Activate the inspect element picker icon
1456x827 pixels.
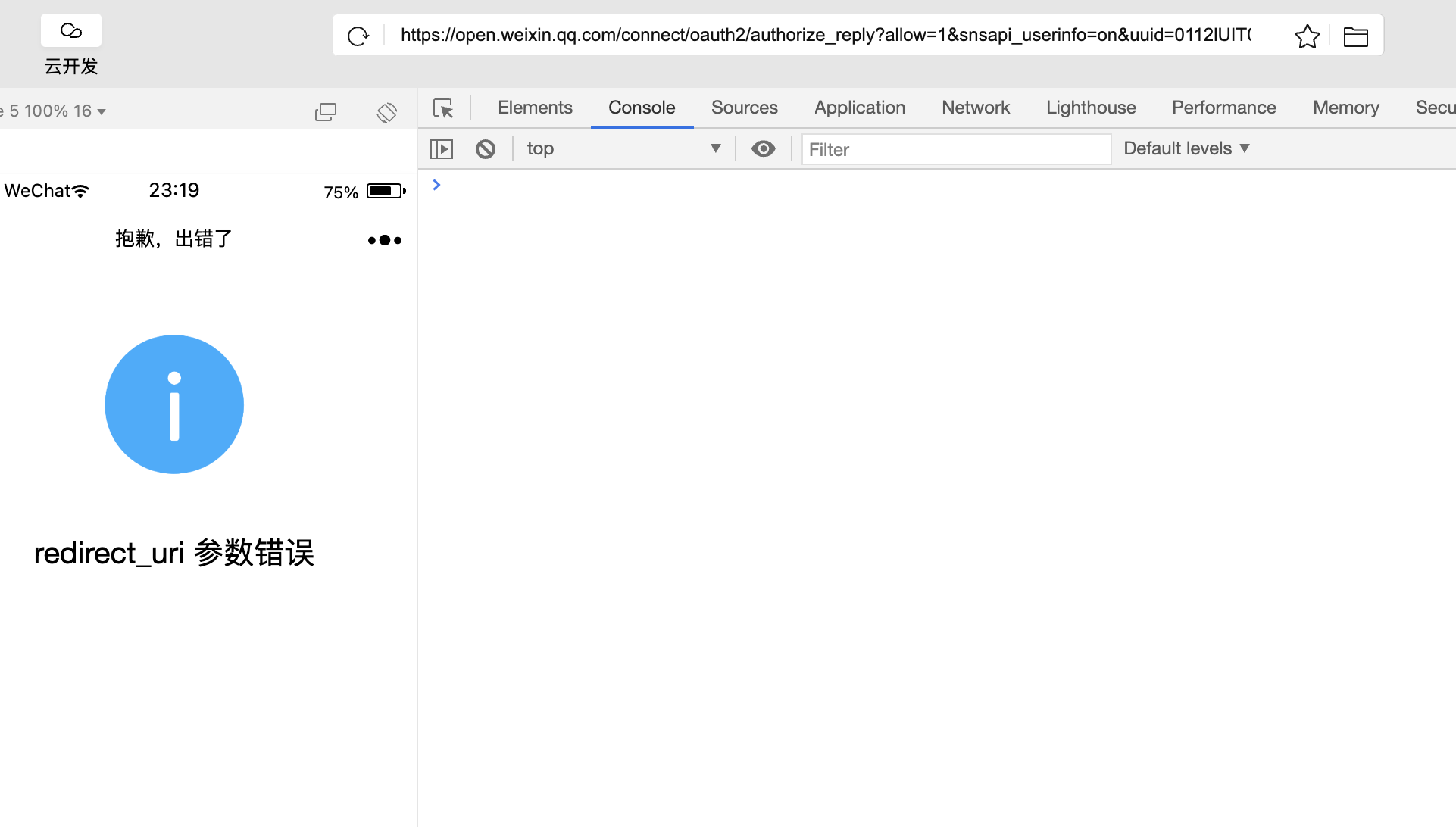click(443, 108)
